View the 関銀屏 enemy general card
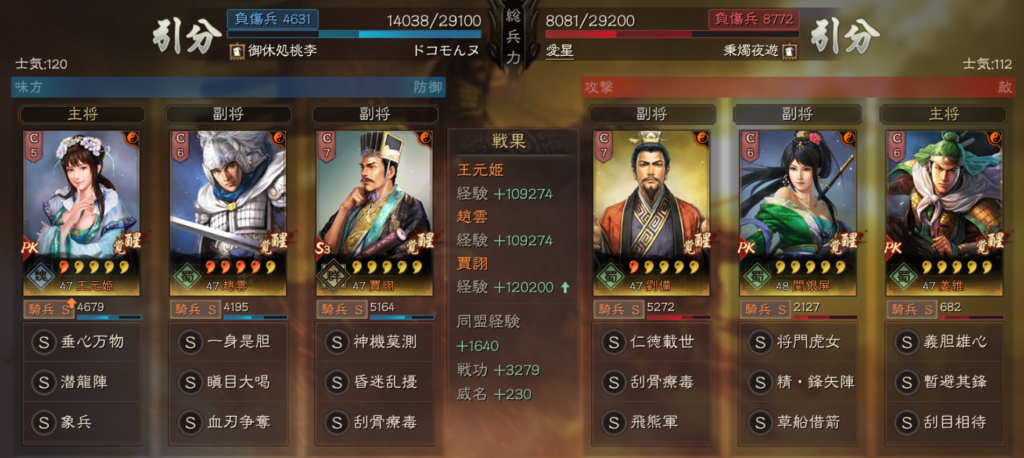This screenshot has height=458, width=1024. pyautogui.click(x=797, y=212)
